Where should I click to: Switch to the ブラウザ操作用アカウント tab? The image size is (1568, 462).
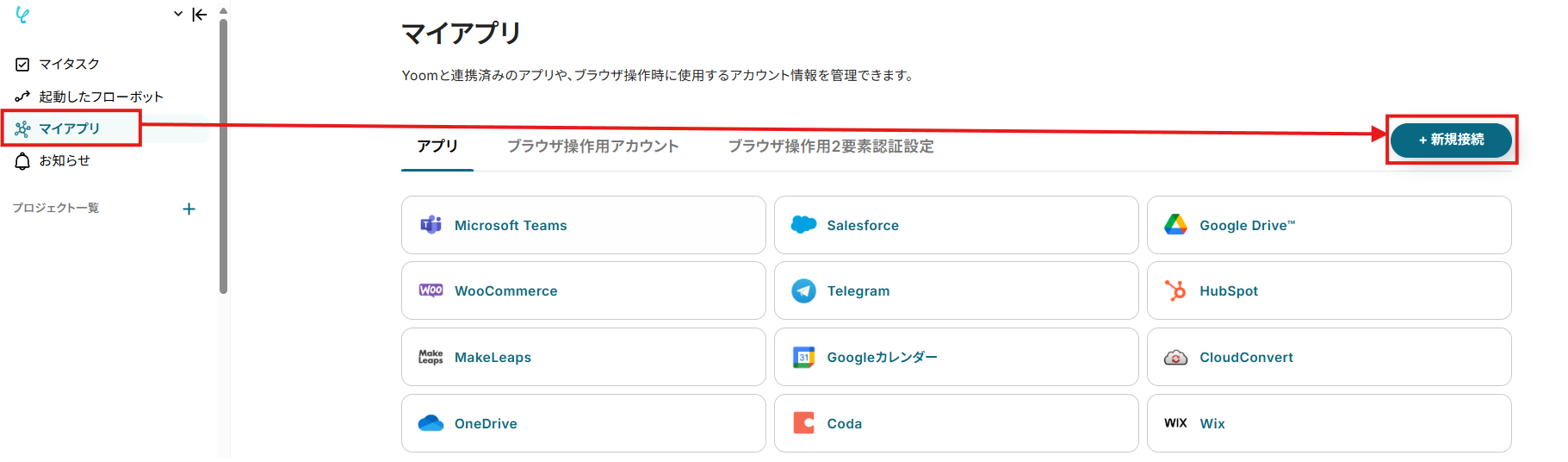[592, 147]
